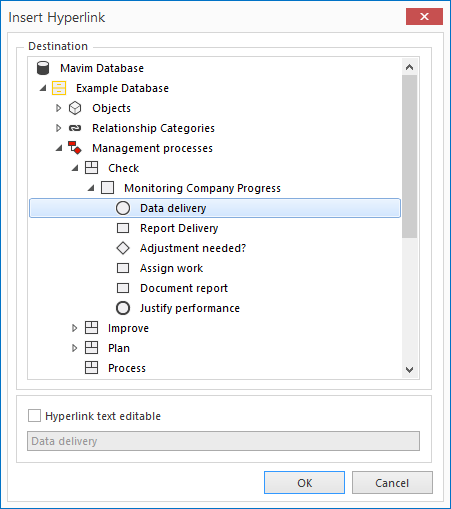The height and width of the screenshot is (509, 451).
Task: Click the red Management processes icon
Action: 75,148
